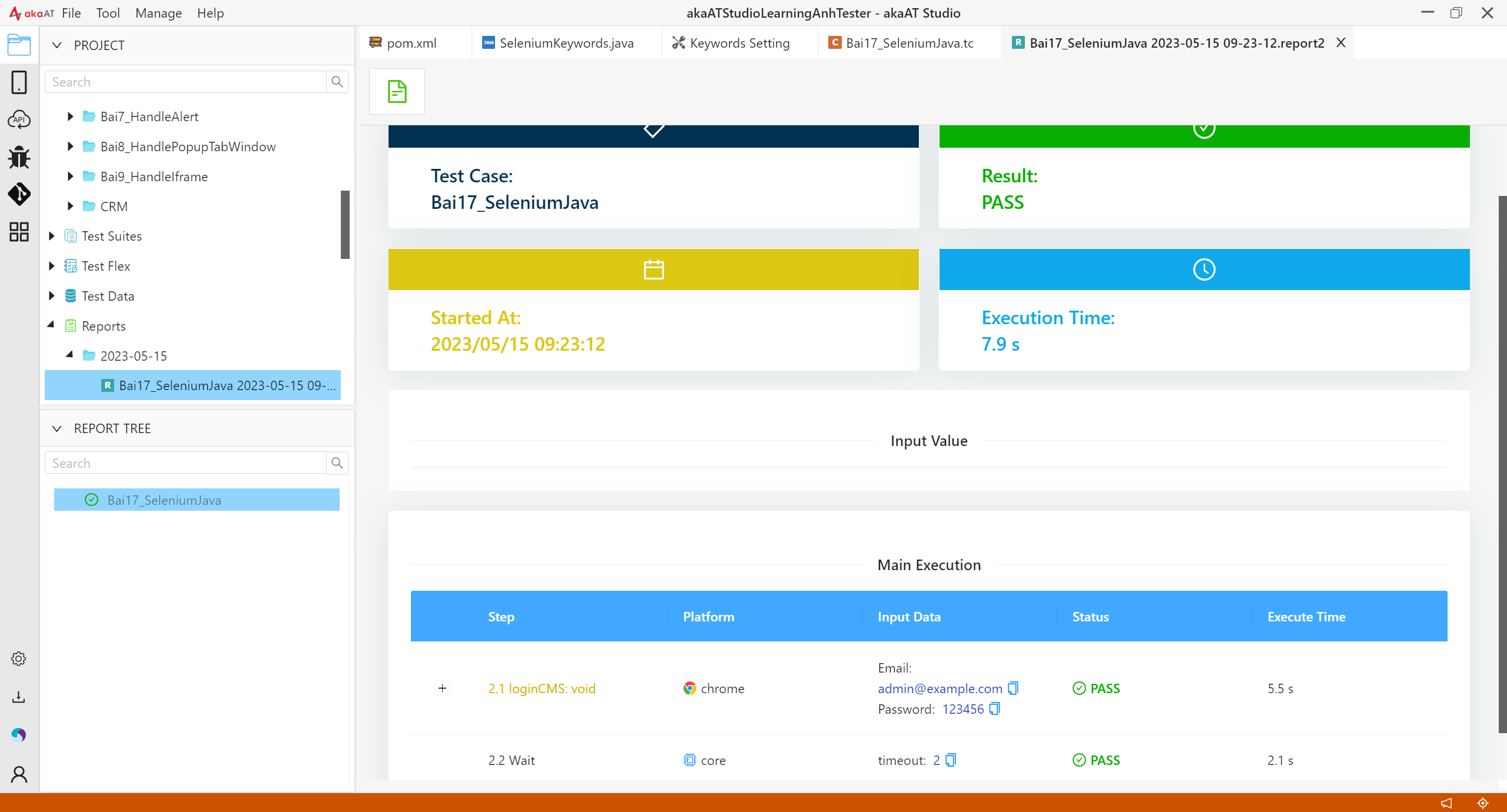Collapse the 2023-05-15 folder

tap(70, 355)
